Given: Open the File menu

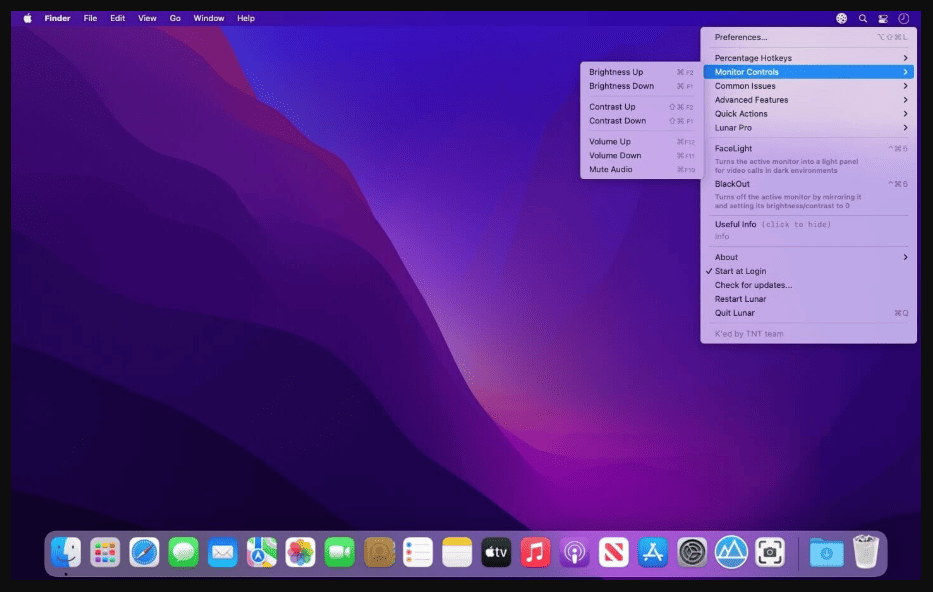Looking at the screenshot, I should 90,18.
